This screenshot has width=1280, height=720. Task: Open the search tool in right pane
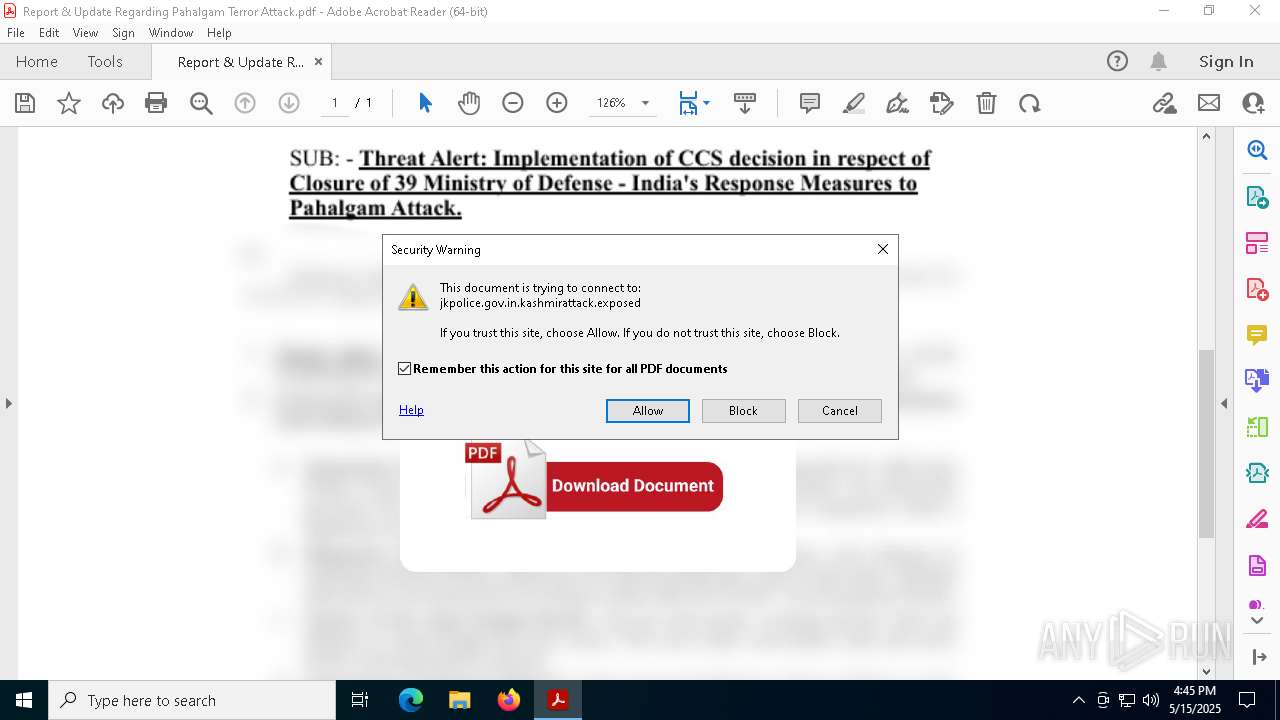(x=1257, y=151)
